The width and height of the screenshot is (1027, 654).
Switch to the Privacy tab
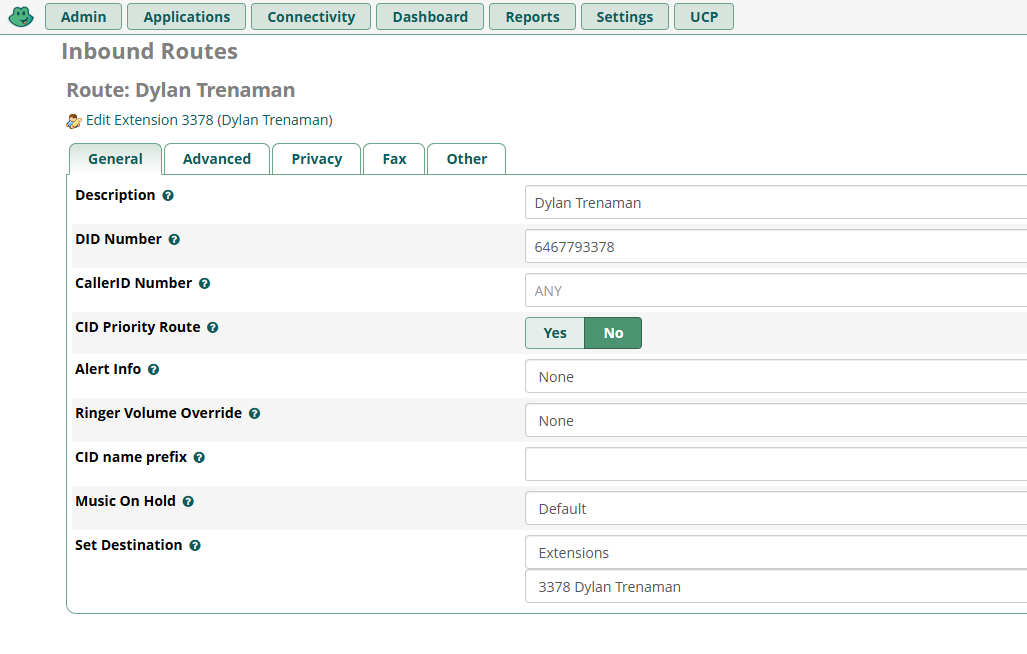[x=316, y=159]
